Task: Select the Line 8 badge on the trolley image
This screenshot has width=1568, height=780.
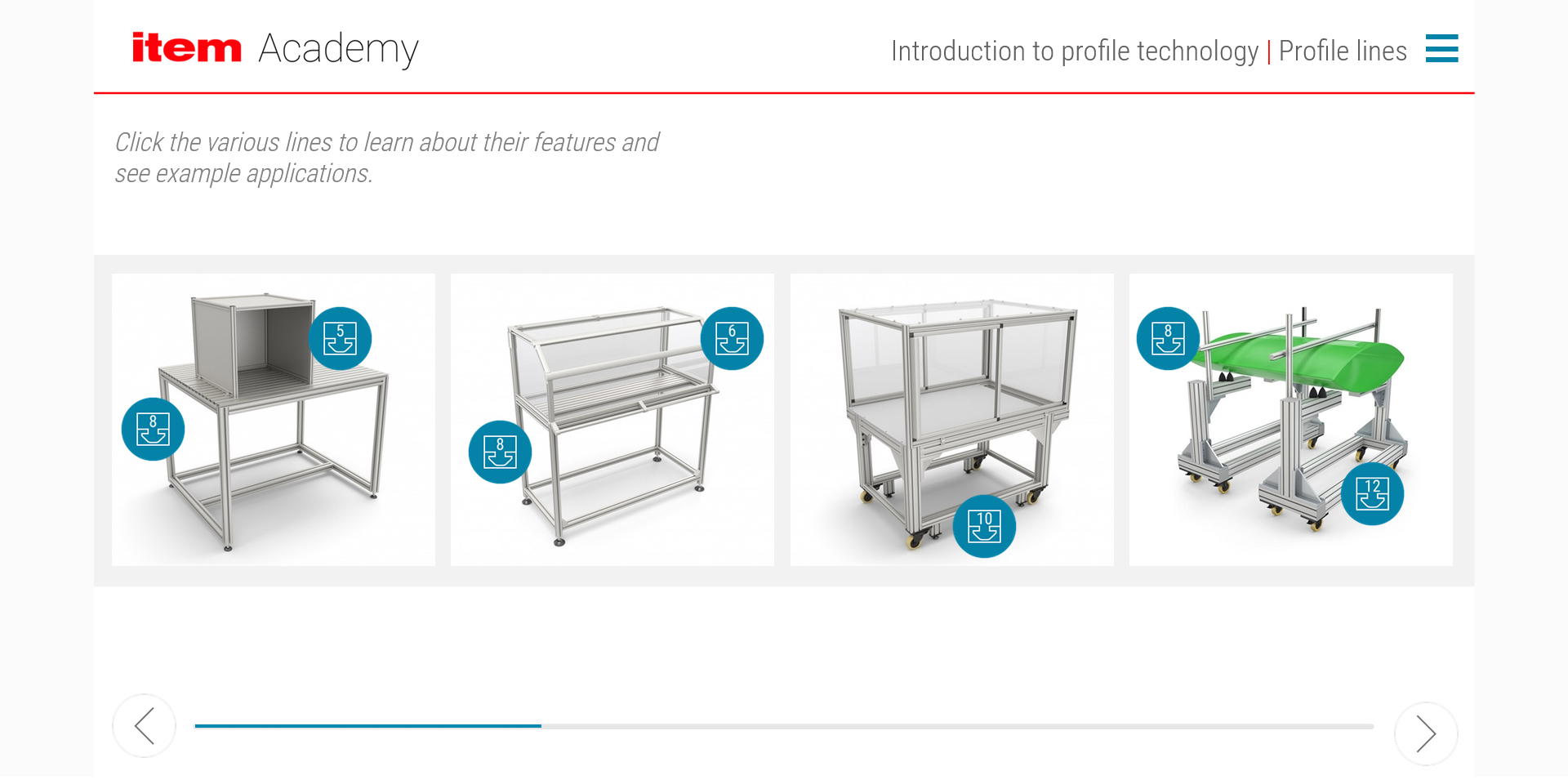Action: point(500,452)
